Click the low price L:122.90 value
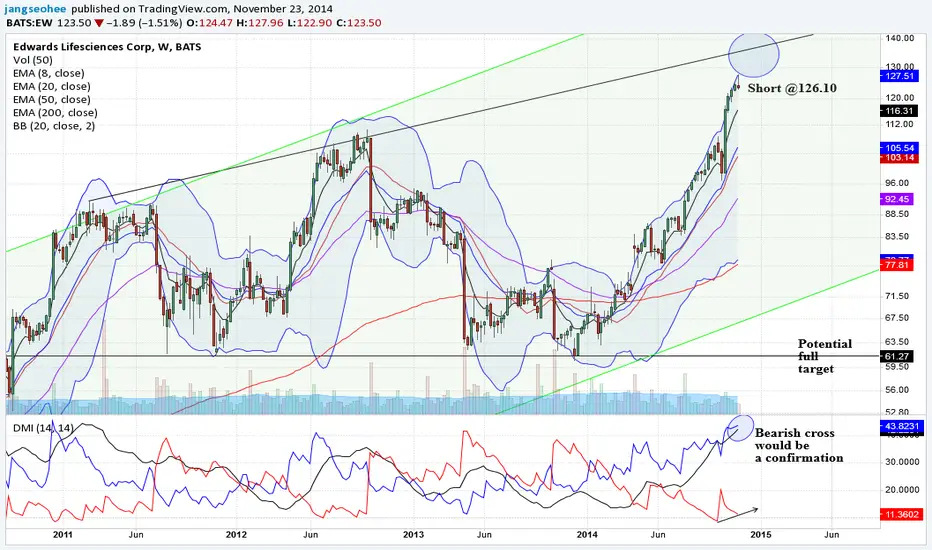The height and width of the screenshot is (550, 932). point(308,23)
